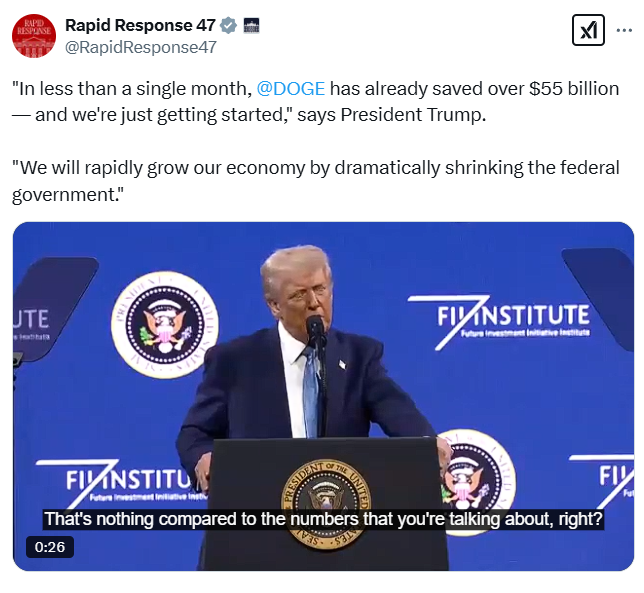Click the FII Institute logo at lower left

click(x=123, y=483)
